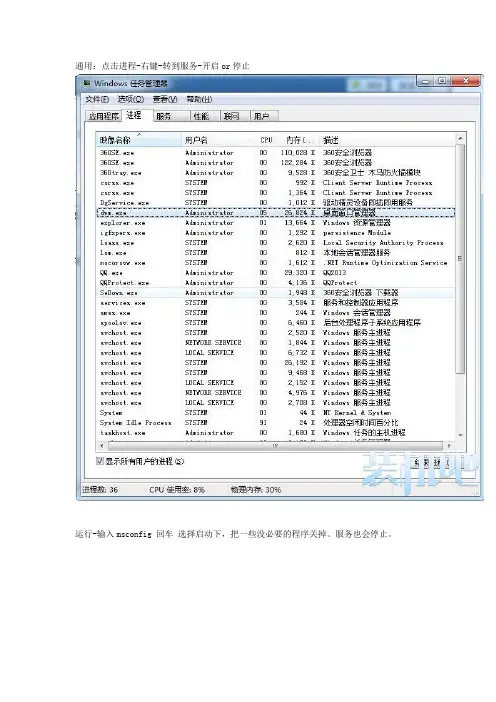Click the horizontal scrollbar thumb under process list
The image size is (496, 702).
[x=275, y=446]
